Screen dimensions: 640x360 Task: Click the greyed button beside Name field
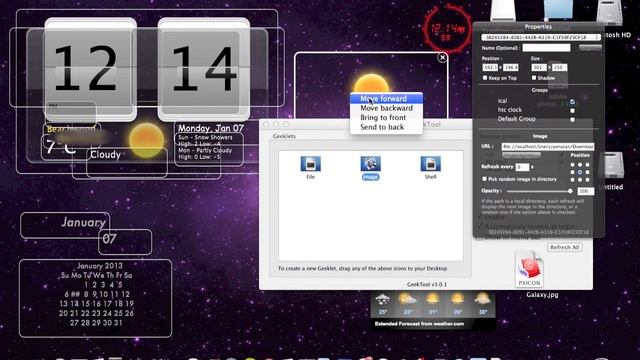click(590, 48)
